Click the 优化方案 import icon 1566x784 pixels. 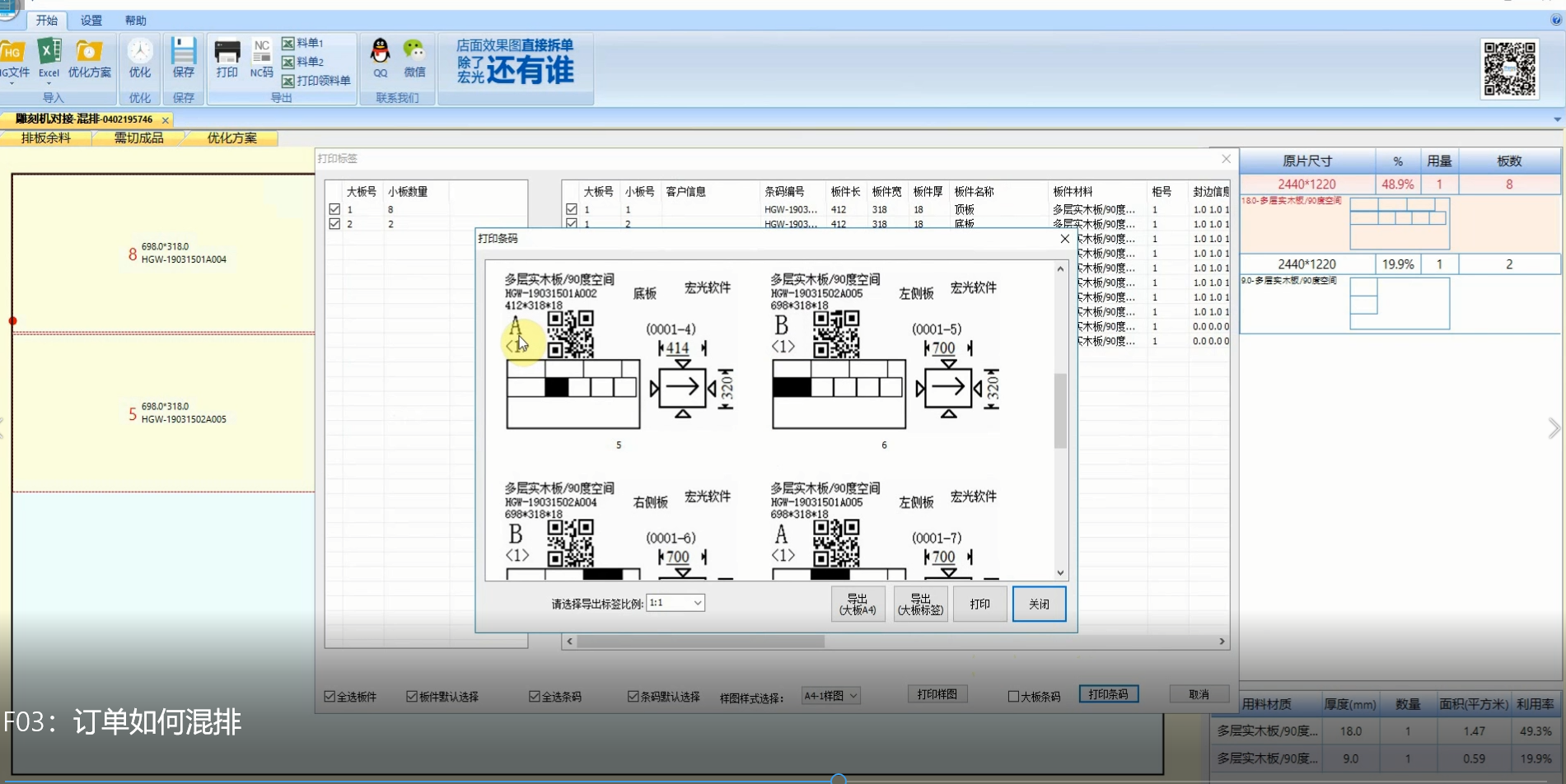89,59
